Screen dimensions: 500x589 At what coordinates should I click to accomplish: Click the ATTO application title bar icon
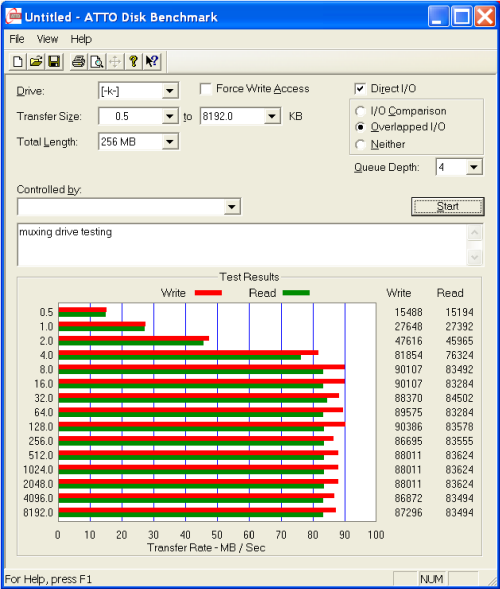(14, 17)
